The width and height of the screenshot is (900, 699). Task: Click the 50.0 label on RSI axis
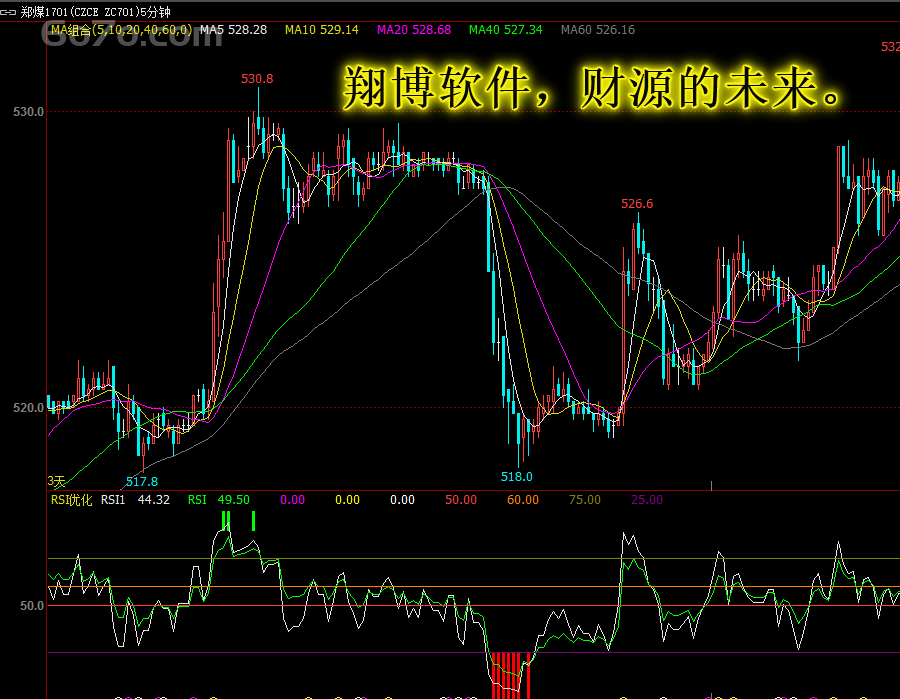pos(32,606)
